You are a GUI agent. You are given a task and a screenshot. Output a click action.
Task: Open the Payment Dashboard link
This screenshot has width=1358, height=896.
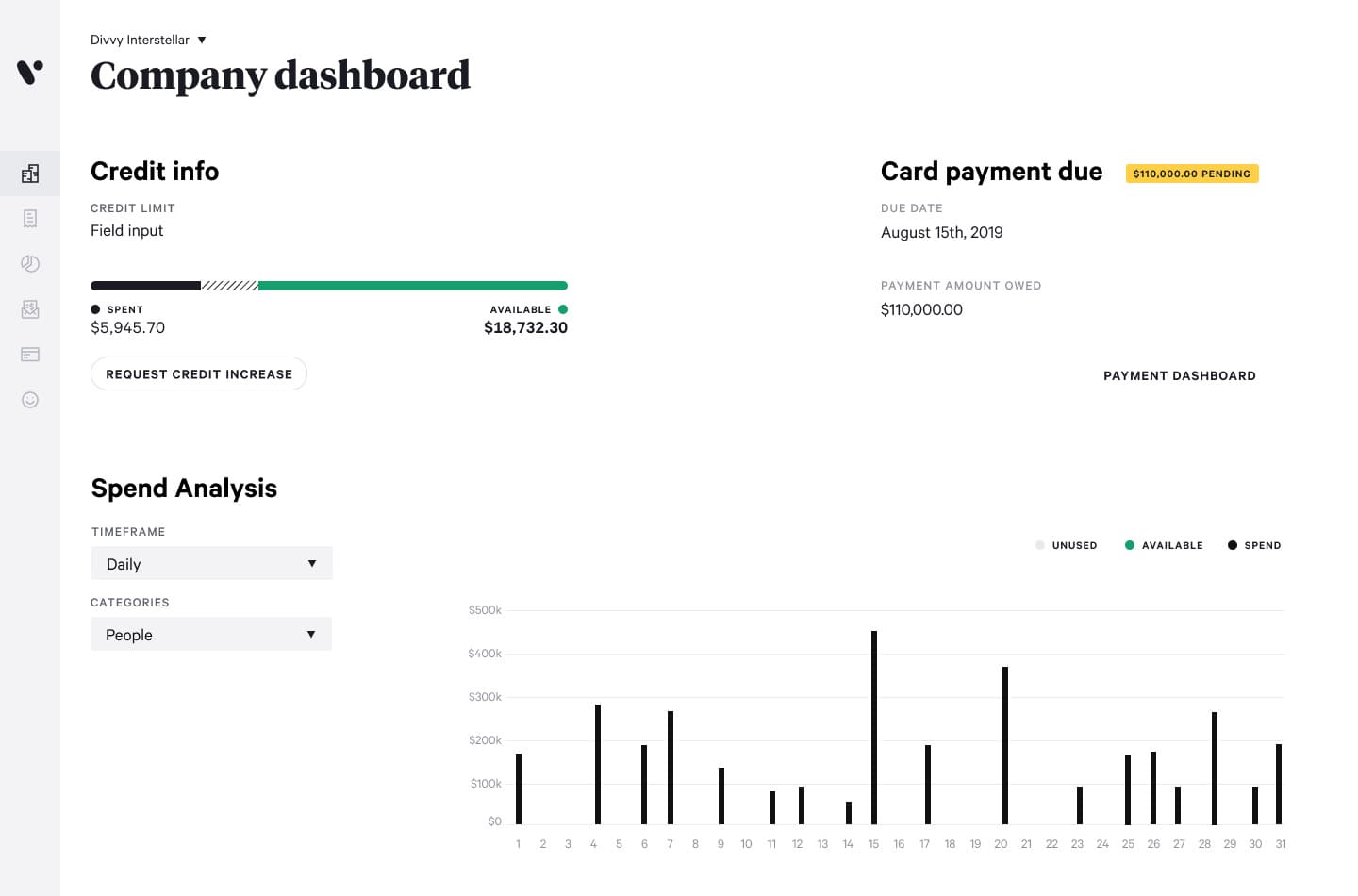(1180, 375)
